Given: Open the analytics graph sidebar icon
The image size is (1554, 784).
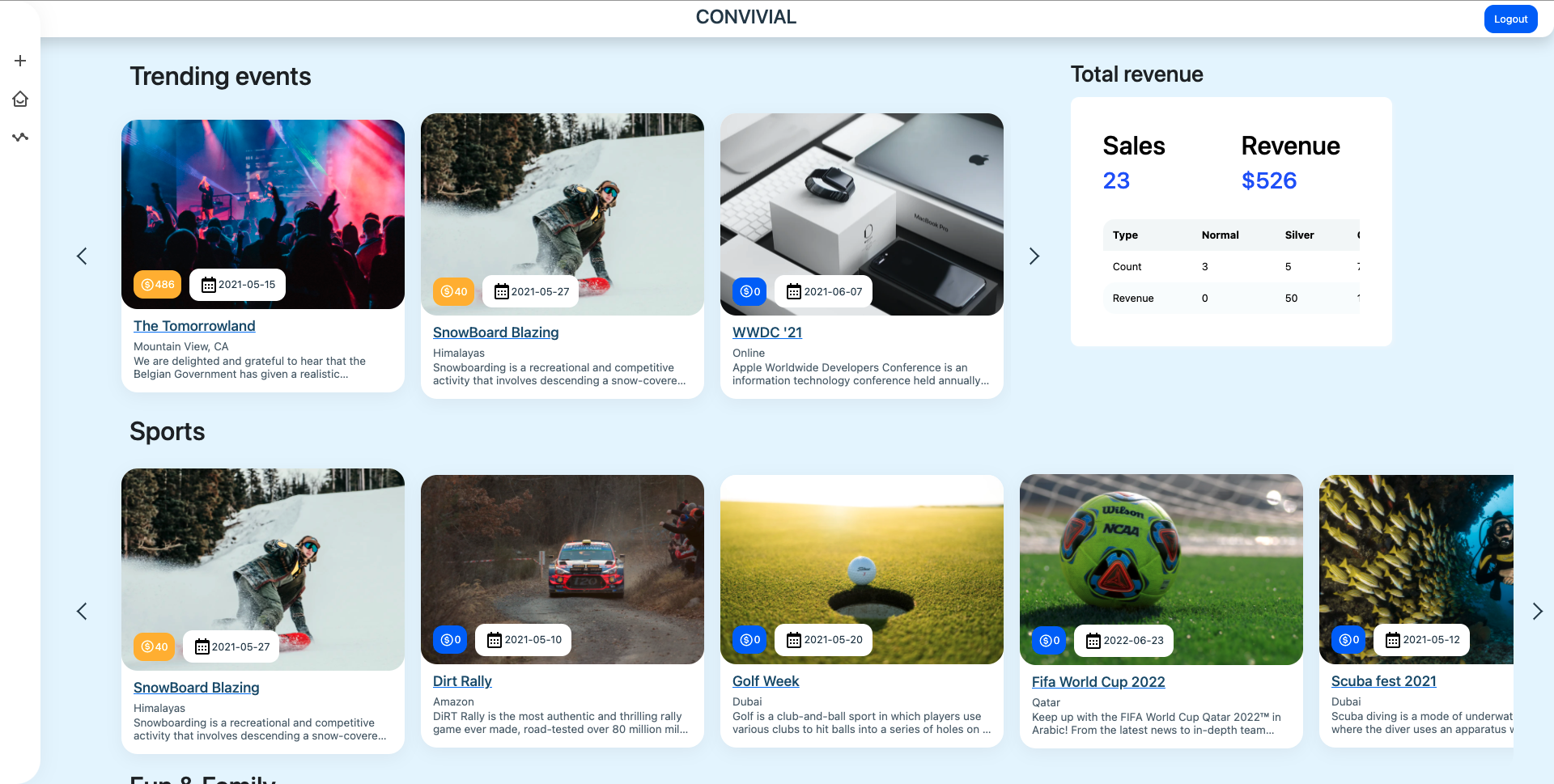Looking at the screenshot, I should coord(20,137).
